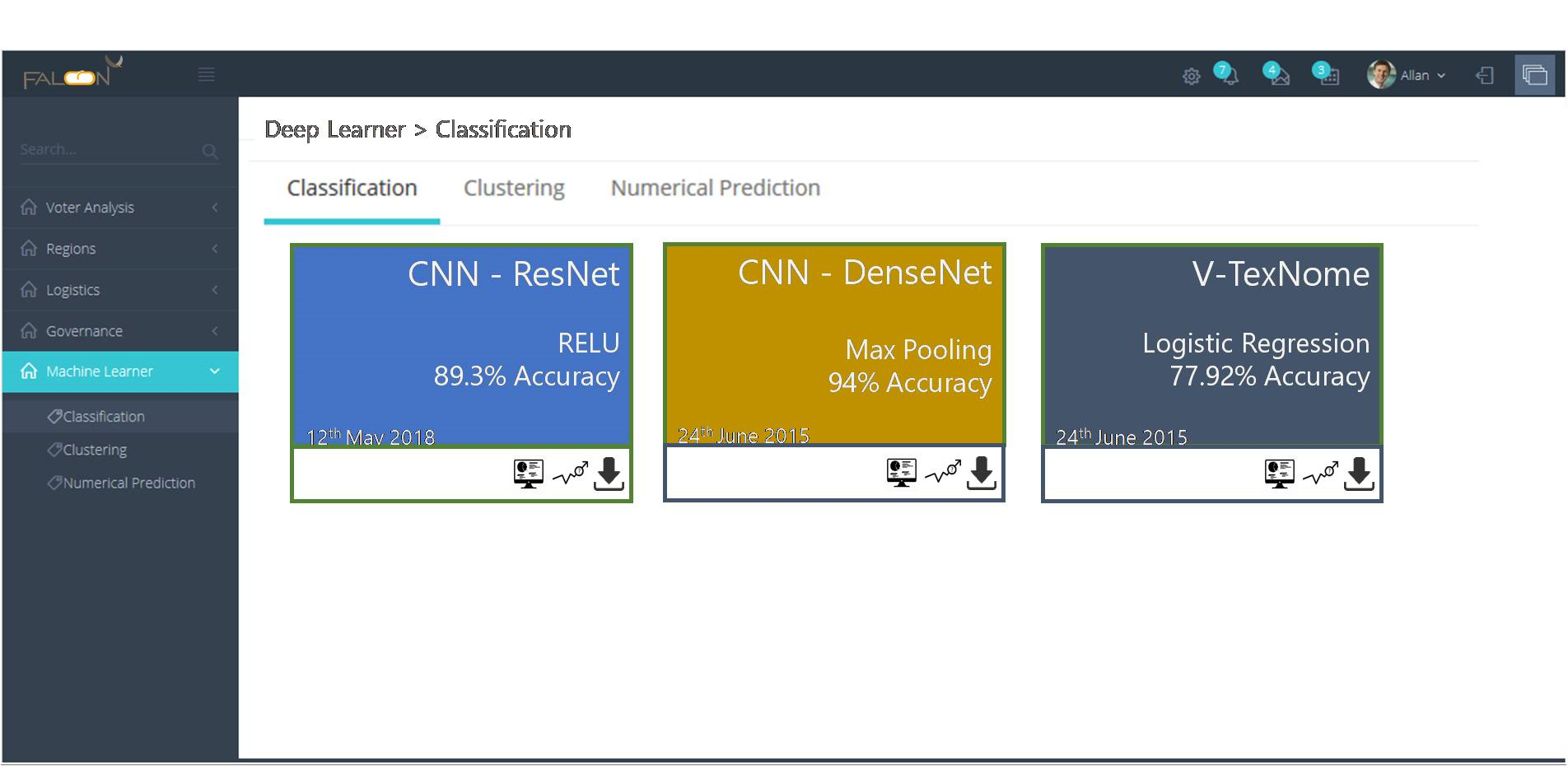
Task: Toggle the windows panel button at top right
Action: tap(1534, 76)
